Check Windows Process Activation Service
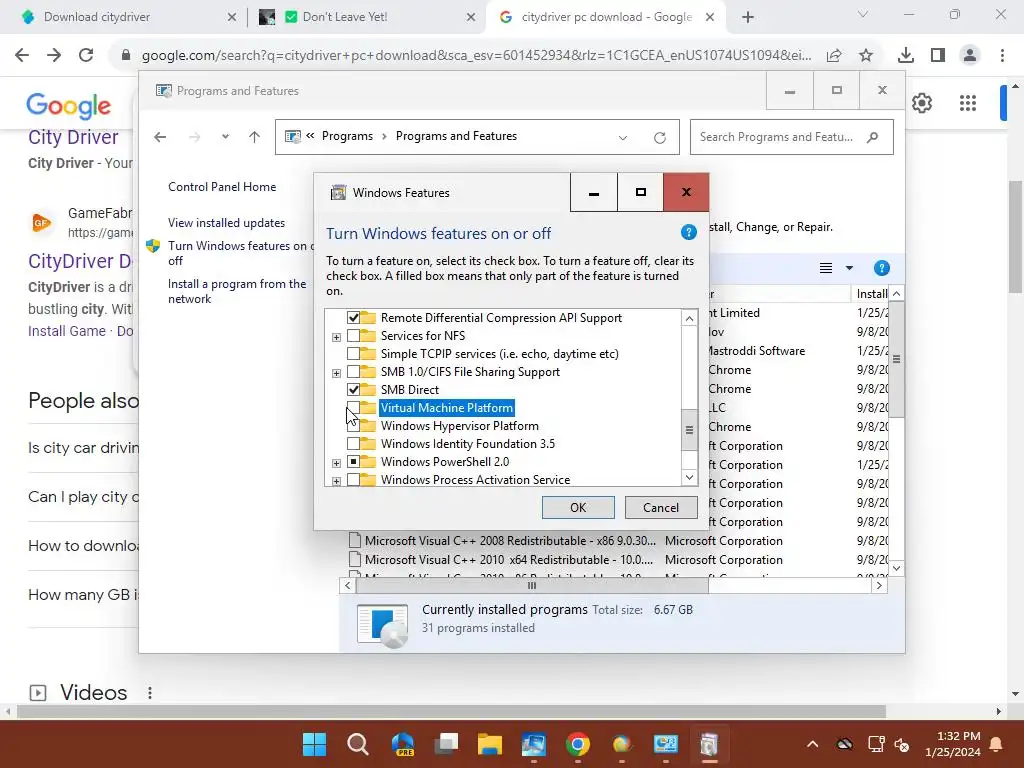The width and height of the screenshot is (1024, 768). (353, 480)
